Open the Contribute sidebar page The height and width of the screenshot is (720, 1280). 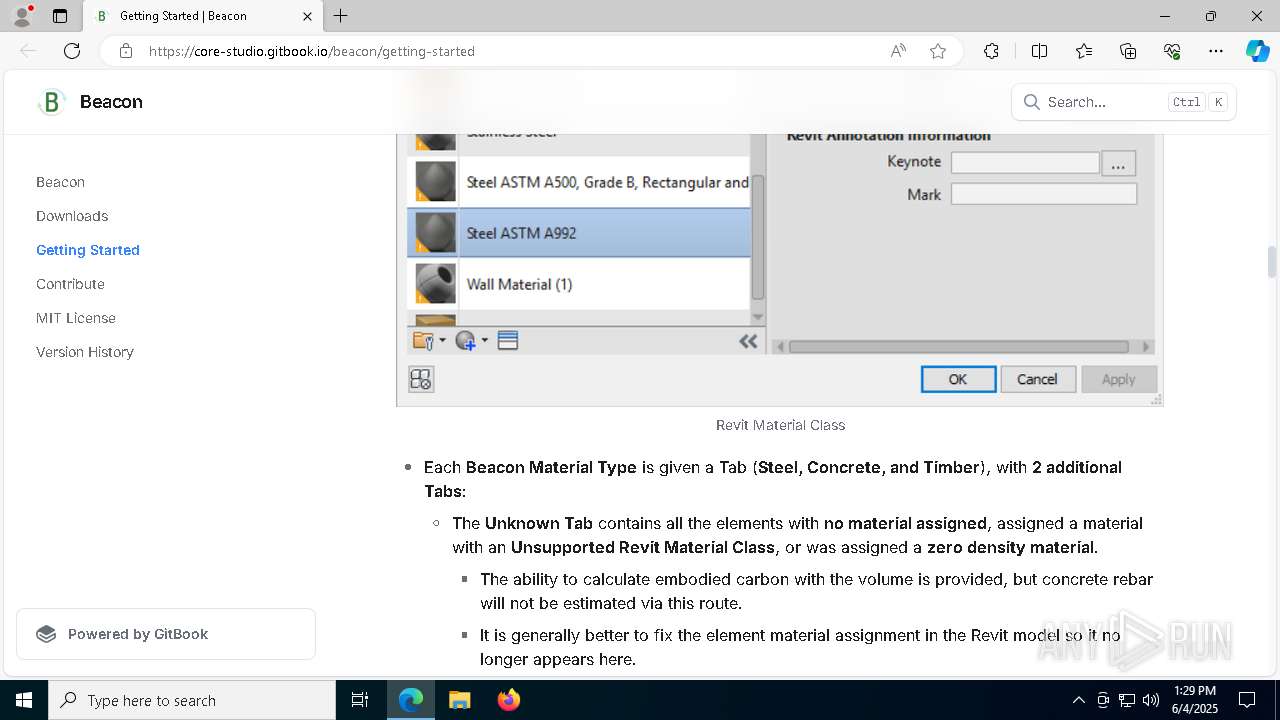[x=70, y=284]
